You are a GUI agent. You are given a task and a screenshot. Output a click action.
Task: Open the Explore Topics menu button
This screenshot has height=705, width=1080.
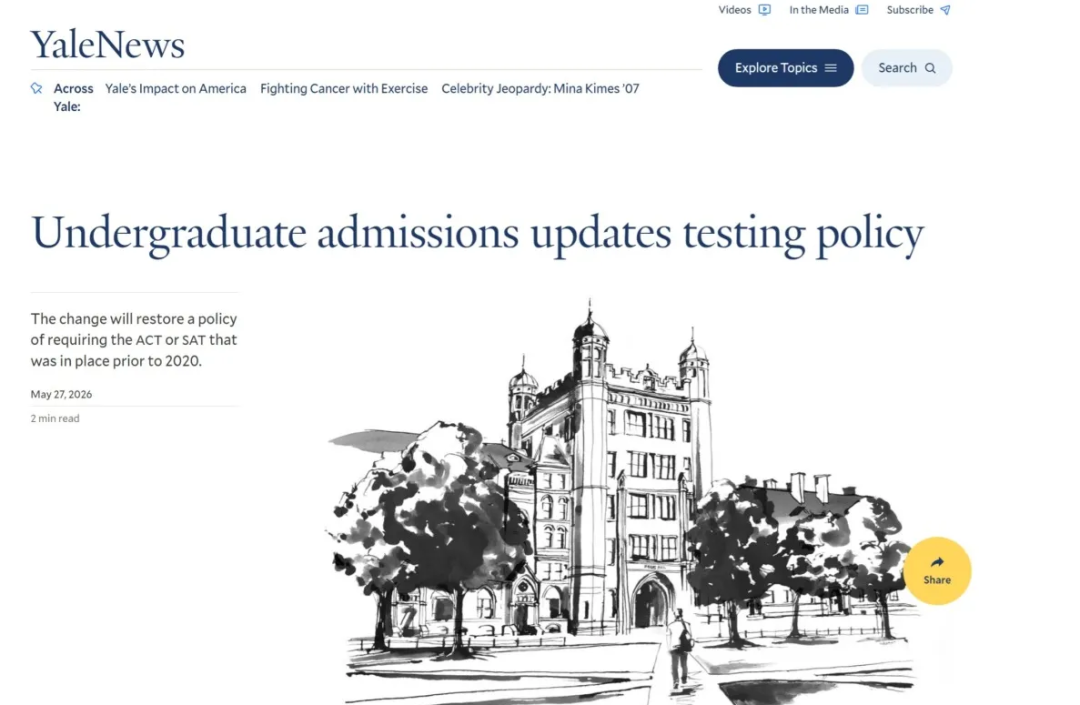click(x=785, y=67)
